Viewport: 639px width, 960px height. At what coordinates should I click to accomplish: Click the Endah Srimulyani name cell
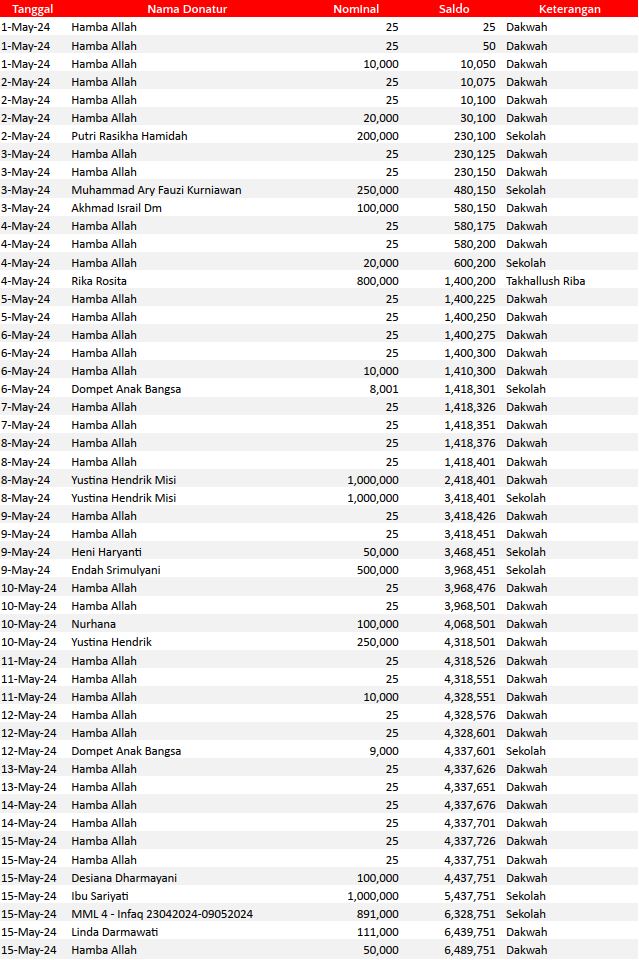click(x=116, y=570)
